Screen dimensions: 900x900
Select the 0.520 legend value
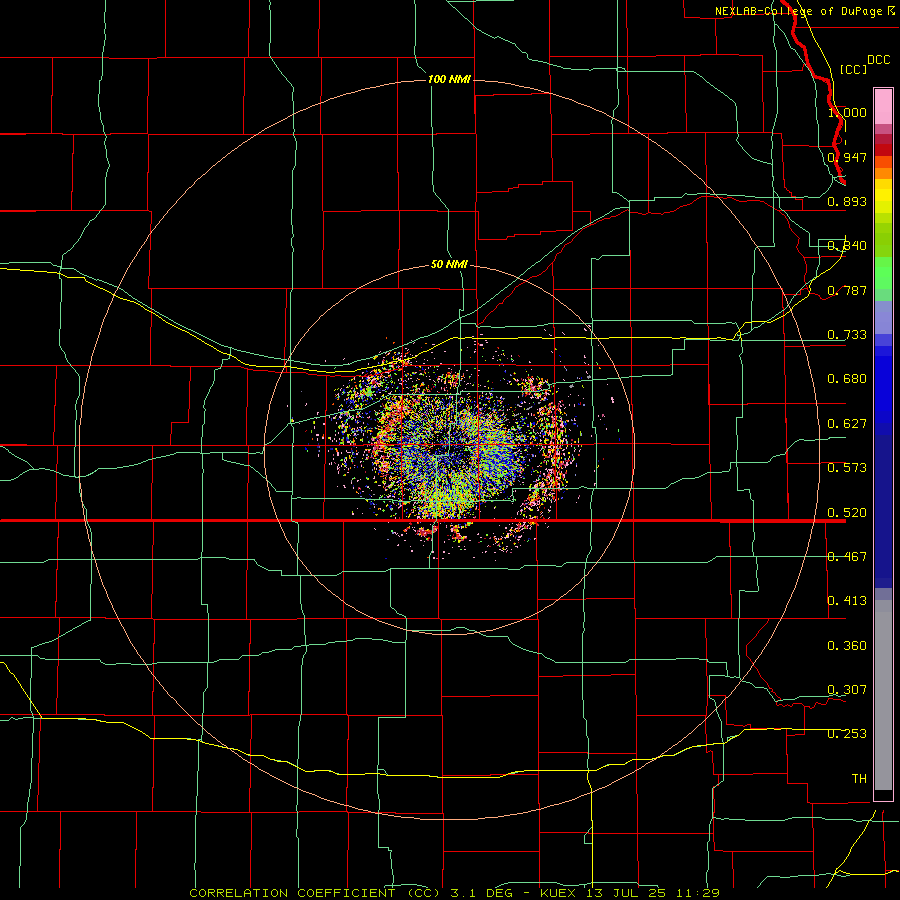pyautogui.click(x=847, y=513)
